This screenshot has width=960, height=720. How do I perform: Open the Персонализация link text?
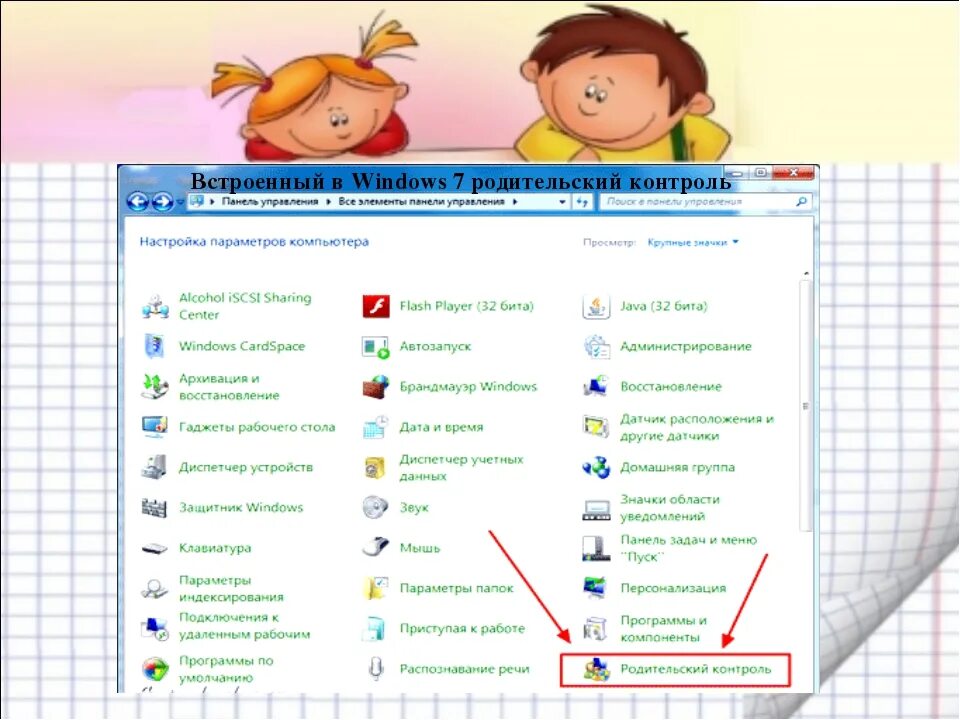click(x=673, y=588)
